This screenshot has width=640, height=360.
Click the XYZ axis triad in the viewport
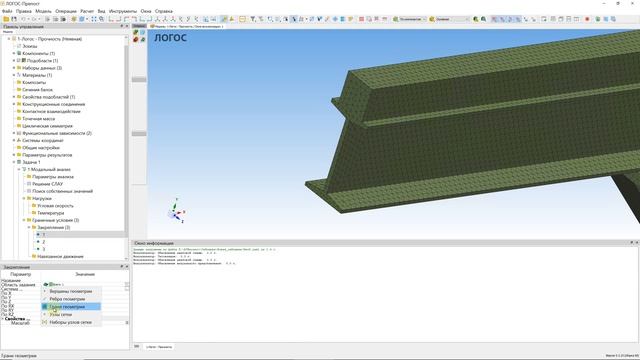point(176,211)
